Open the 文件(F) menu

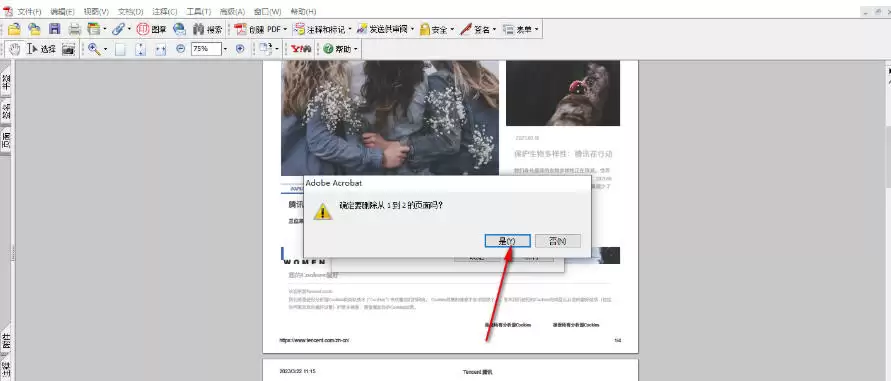coord(29,11)
